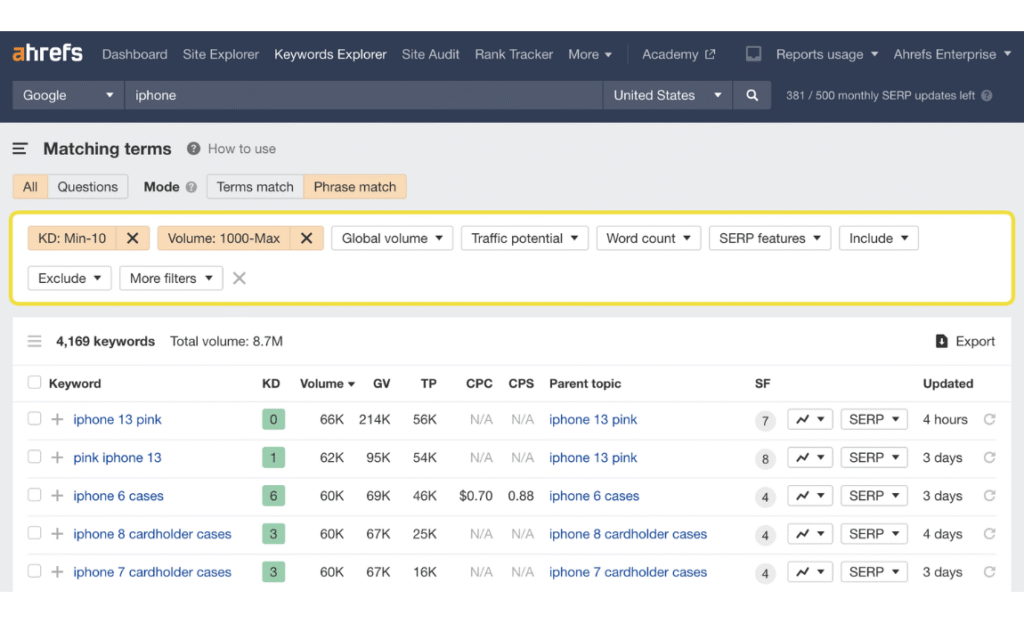This screenshot has height=623, width=1024.
Task: Open trend chart for iphone 7 cardholder cases
Action: coord(810,572)
